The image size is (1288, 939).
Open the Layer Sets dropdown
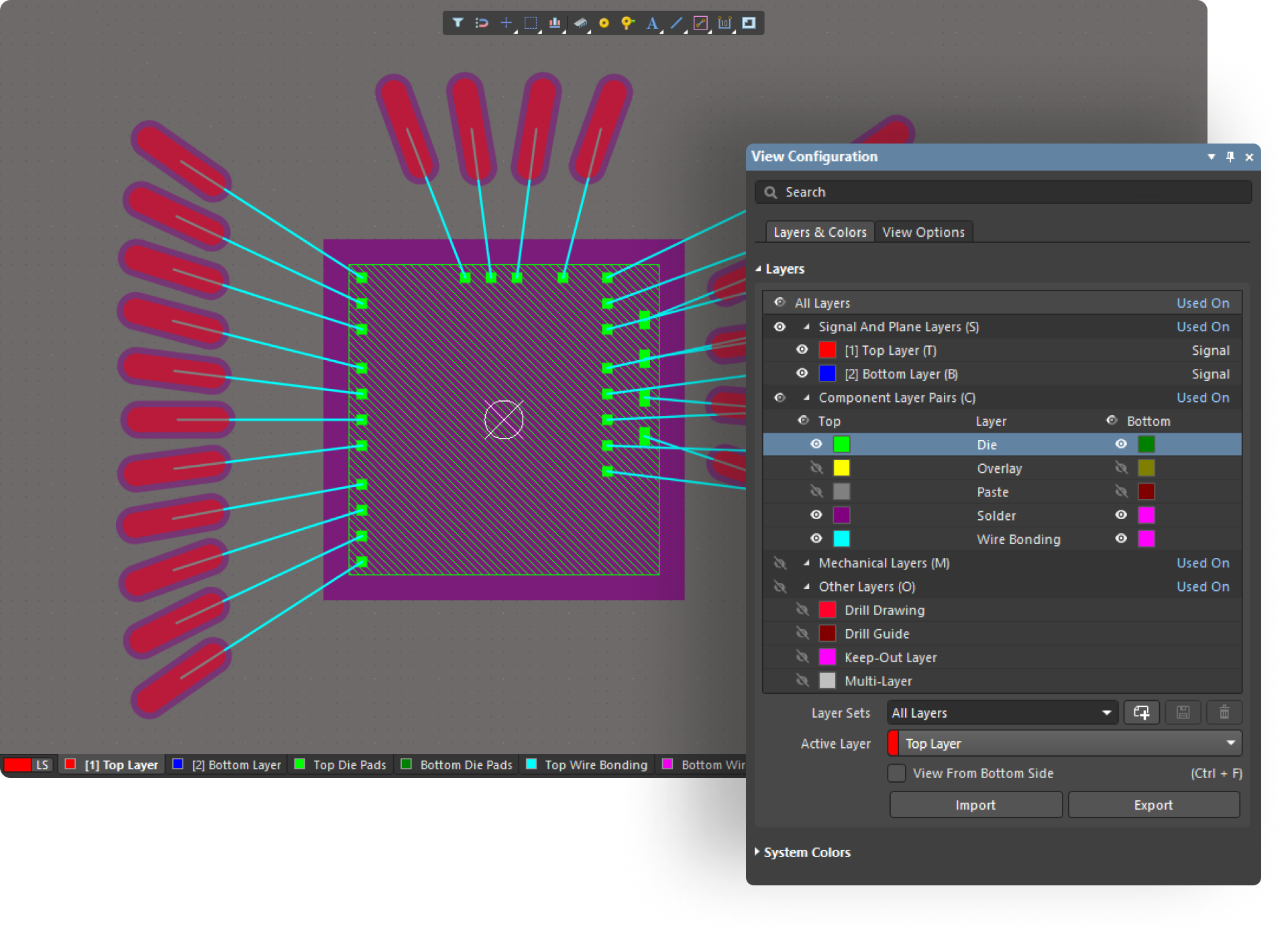click(x=1002, y=713)
